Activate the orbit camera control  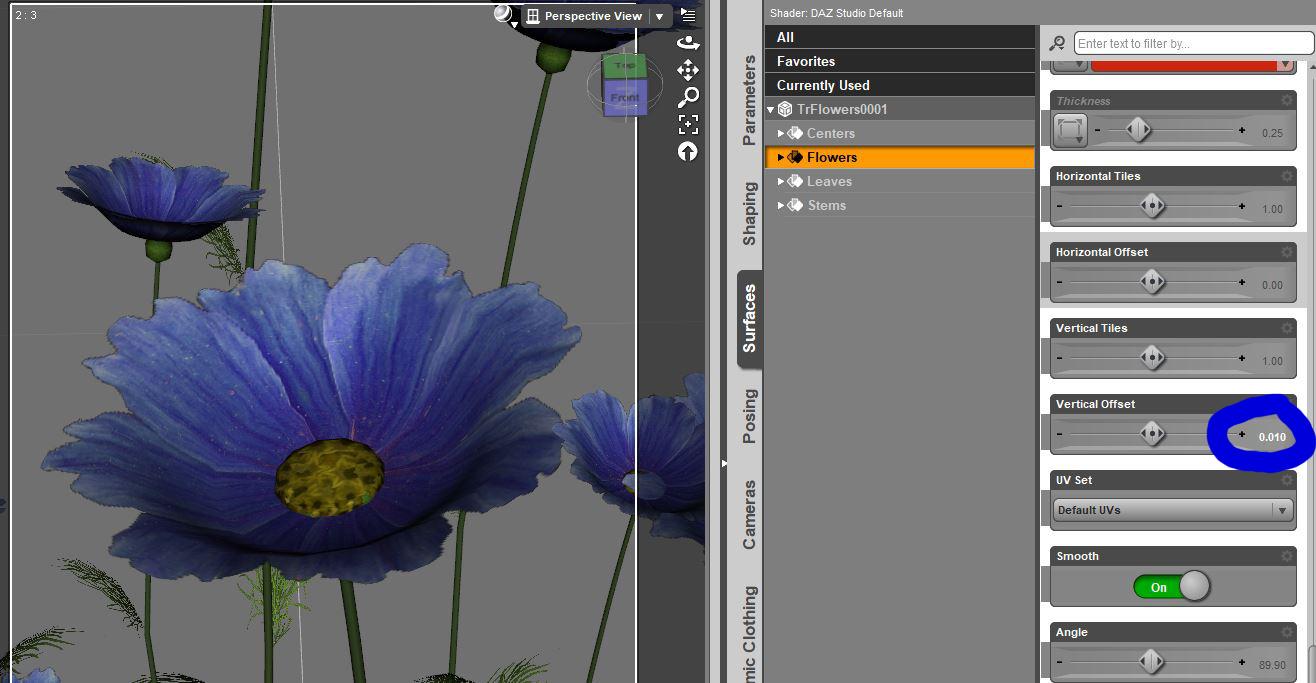click(x=688, y=42)
